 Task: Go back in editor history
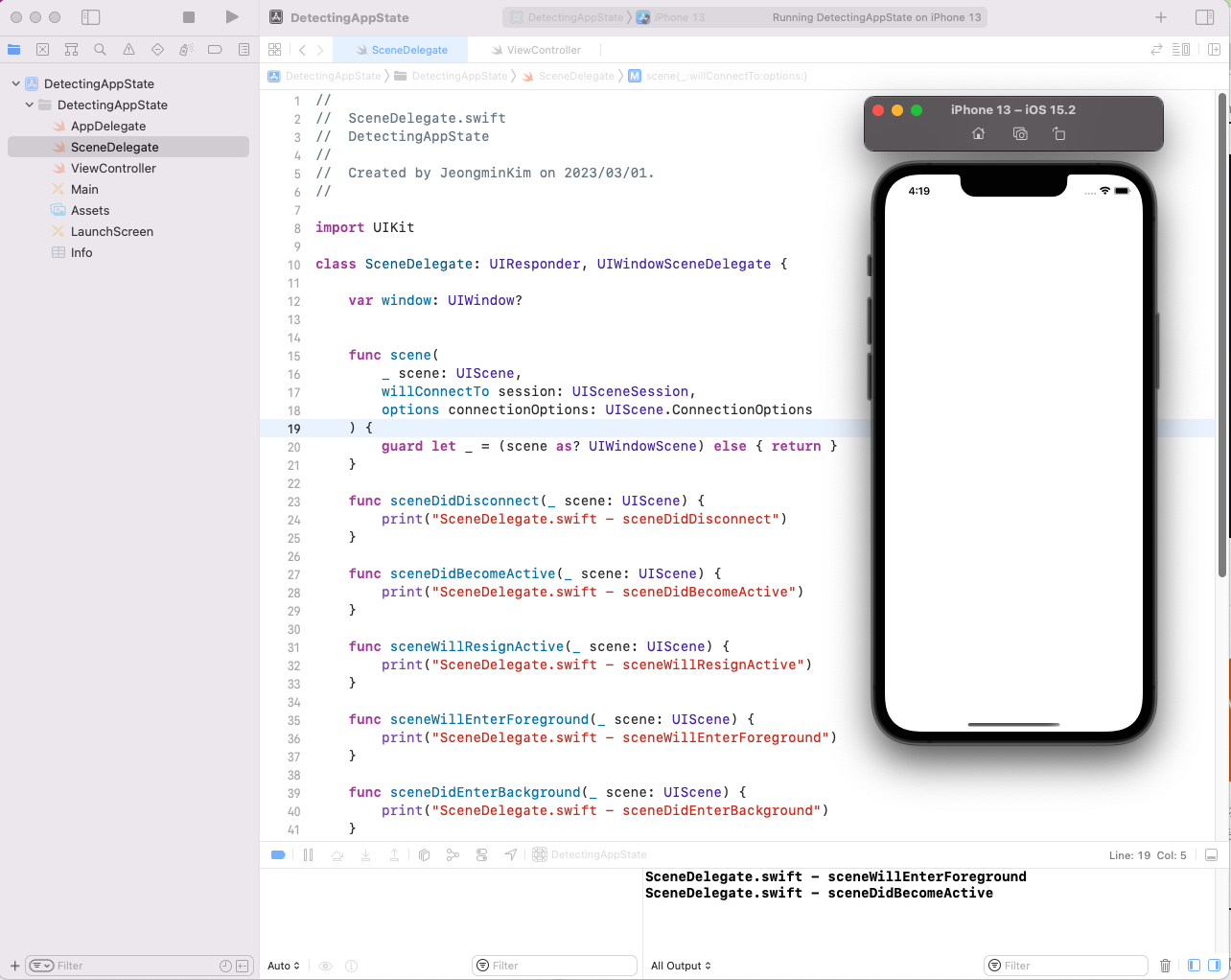pos(302,50)
